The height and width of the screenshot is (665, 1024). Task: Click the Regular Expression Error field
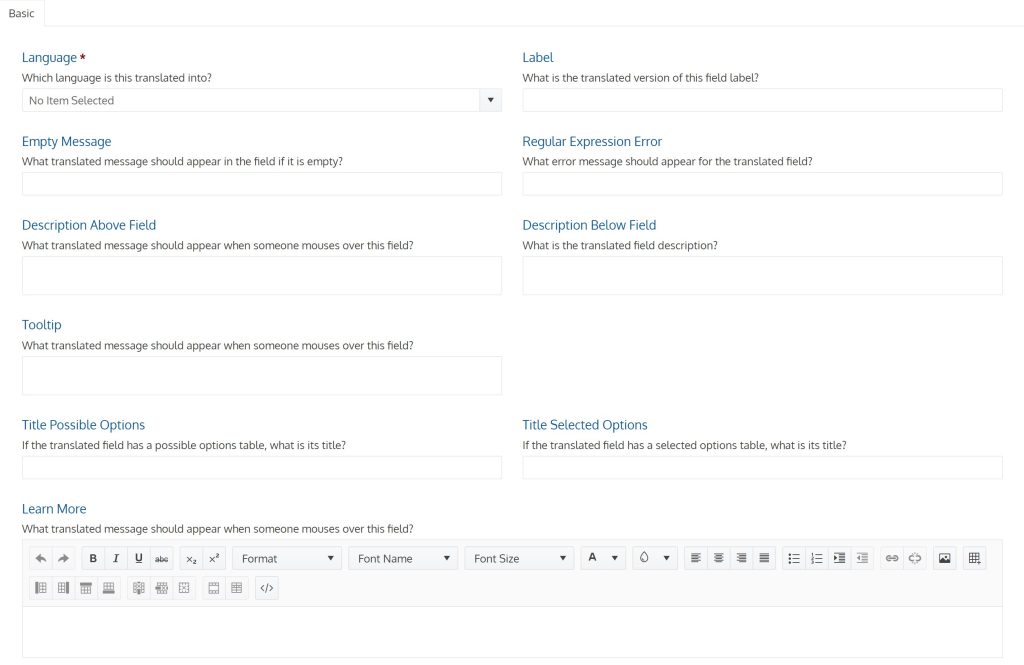coord(762,184)
